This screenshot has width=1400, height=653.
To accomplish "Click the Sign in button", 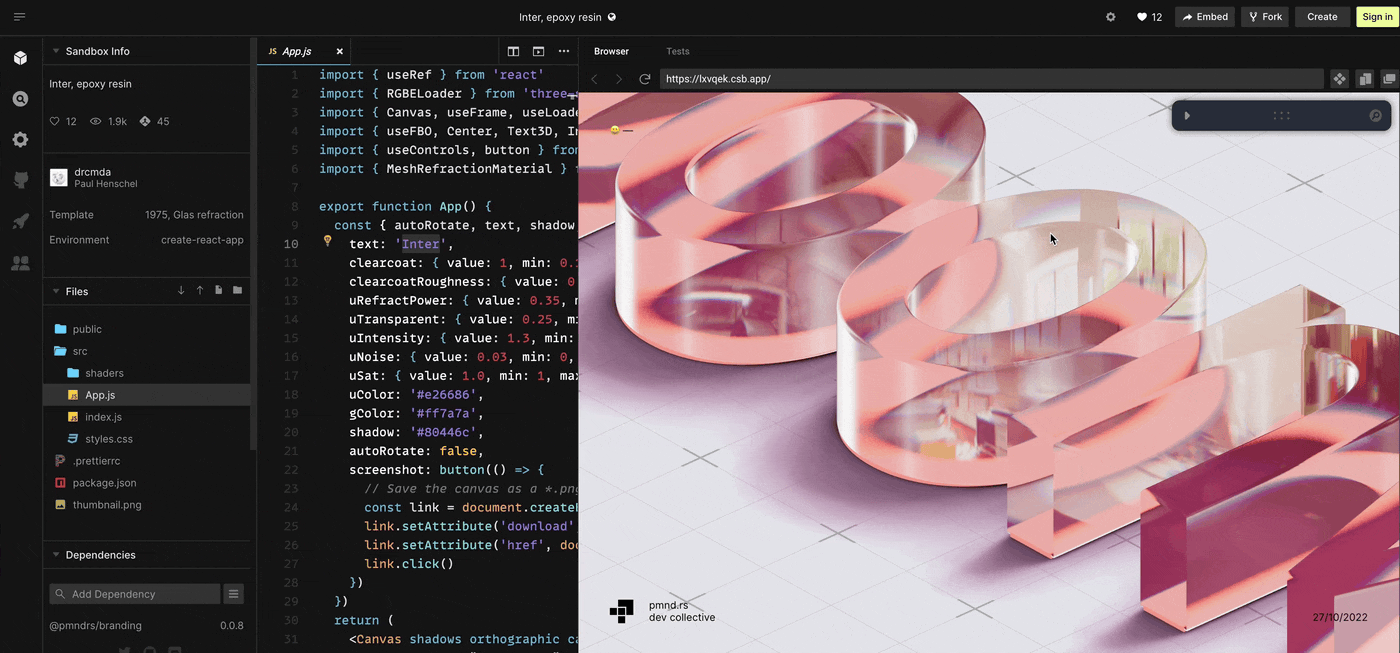I will click(1376, 17).
